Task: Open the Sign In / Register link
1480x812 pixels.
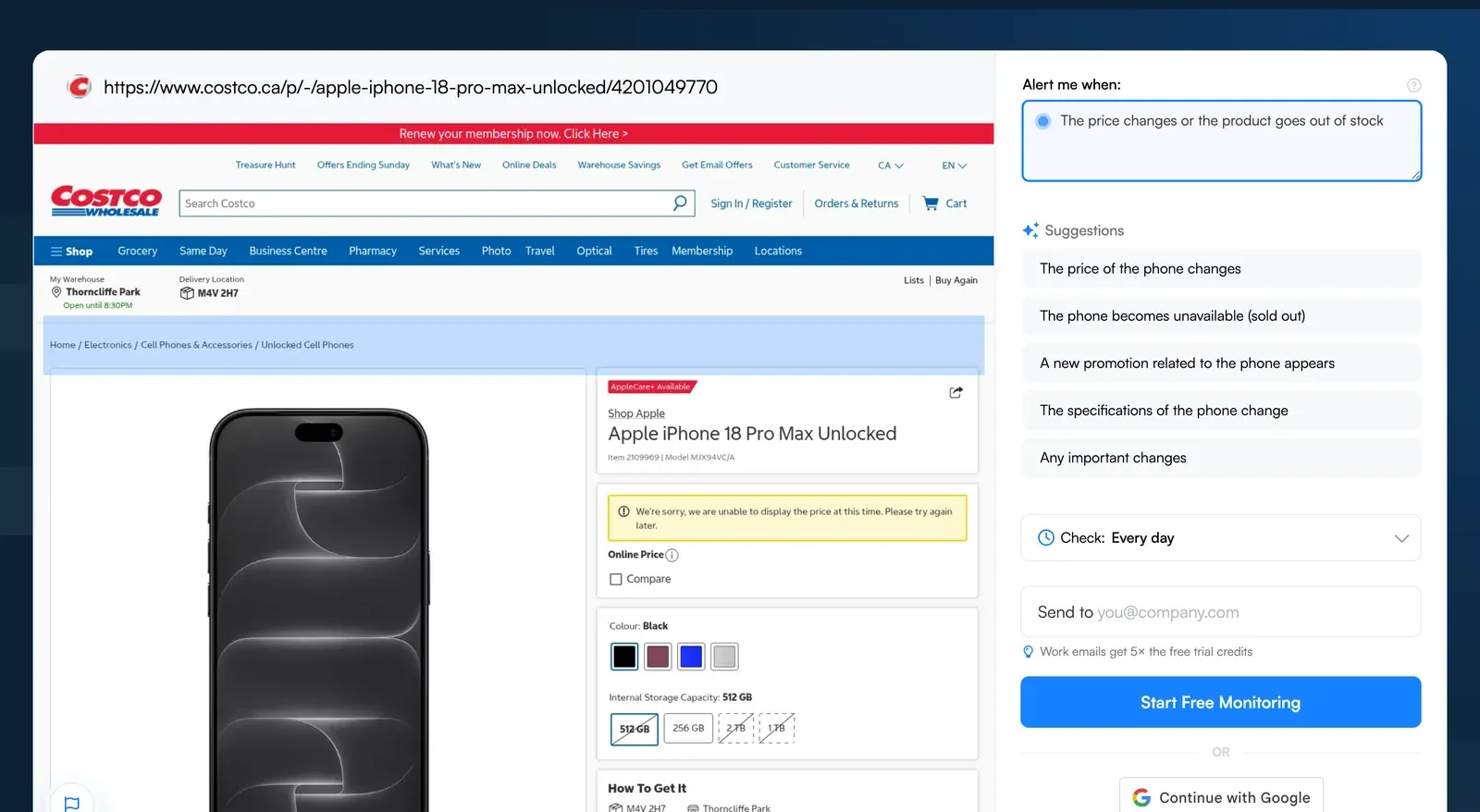Action: [x=751, y=203]
